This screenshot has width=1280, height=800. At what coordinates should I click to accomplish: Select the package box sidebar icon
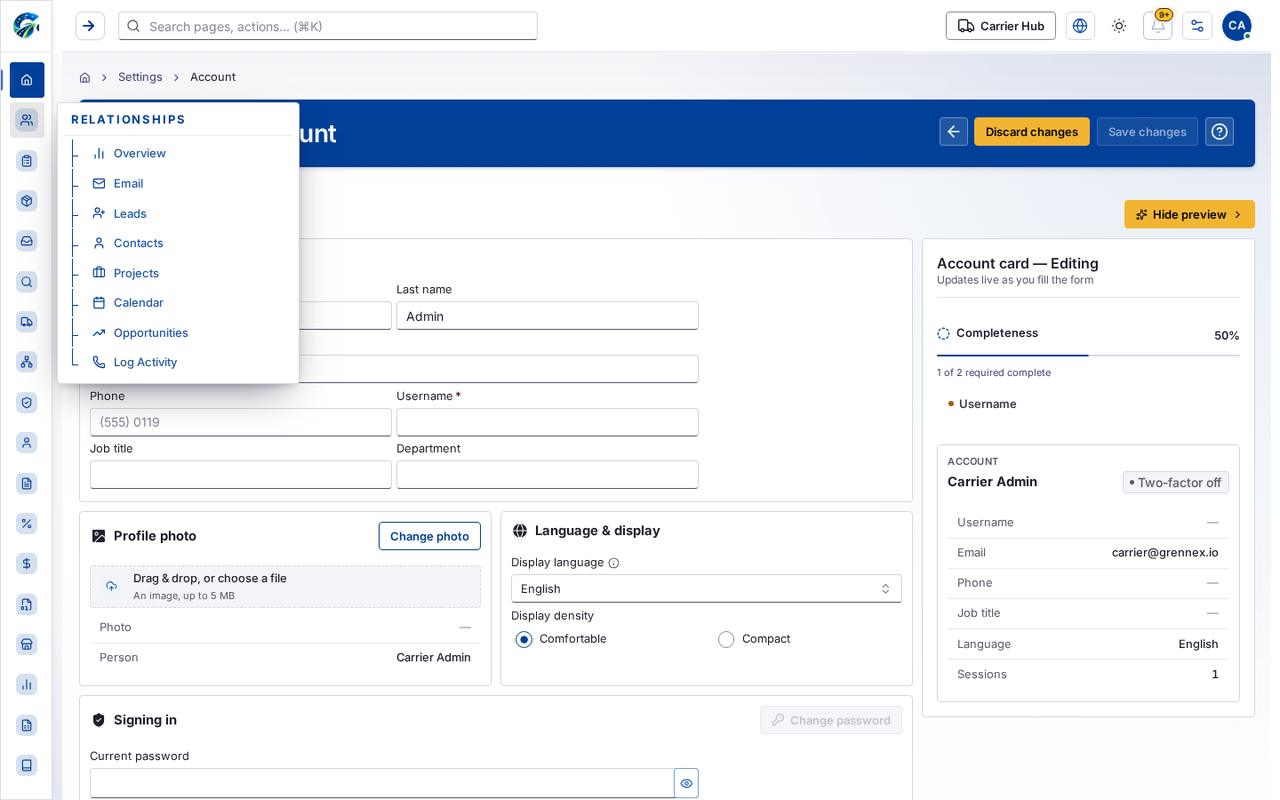coord(27,201)
